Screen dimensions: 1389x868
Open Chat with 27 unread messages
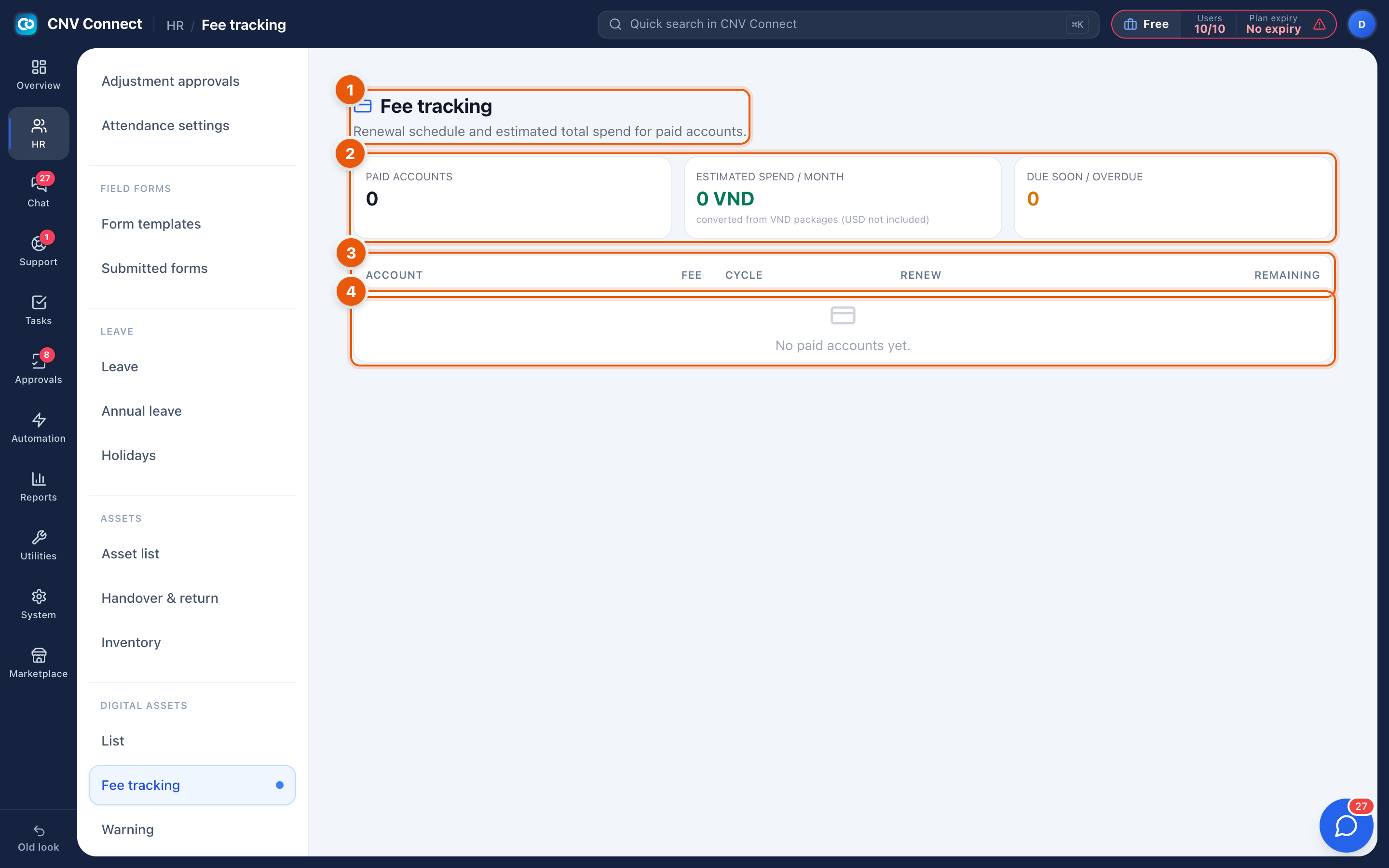tap(39, 192)
